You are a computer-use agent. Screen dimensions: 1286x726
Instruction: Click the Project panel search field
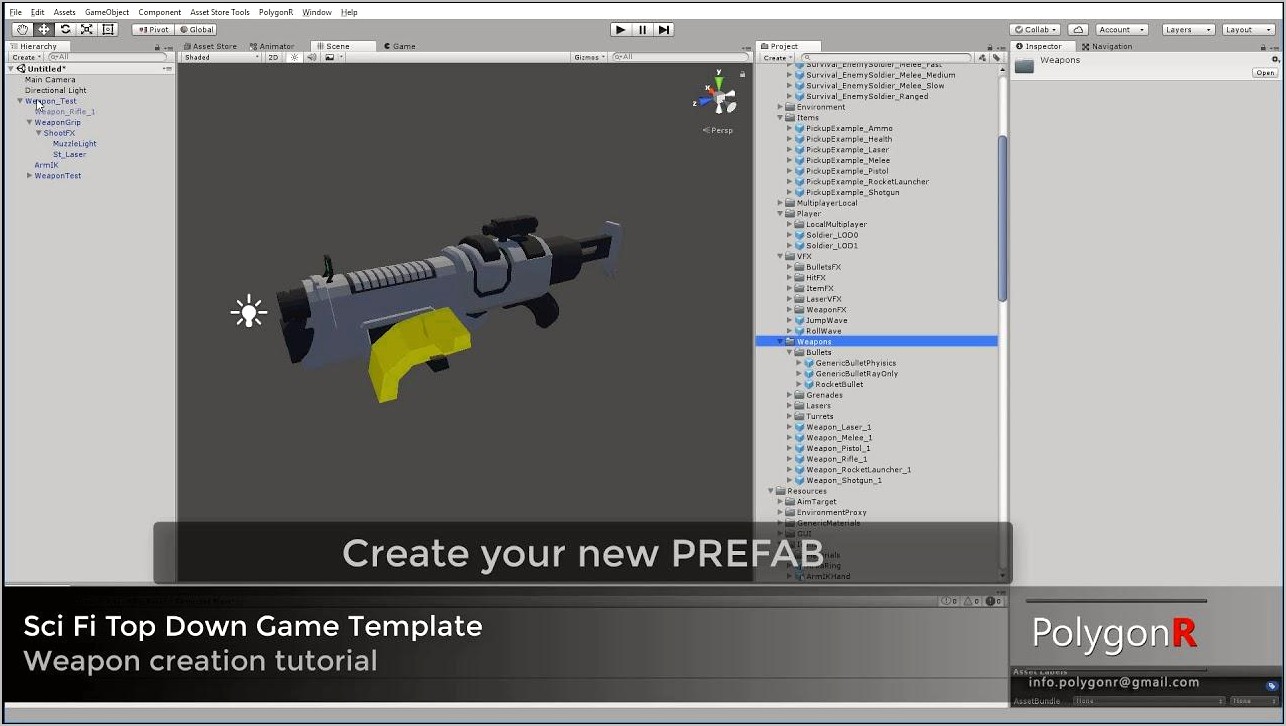tap(886, 57)
